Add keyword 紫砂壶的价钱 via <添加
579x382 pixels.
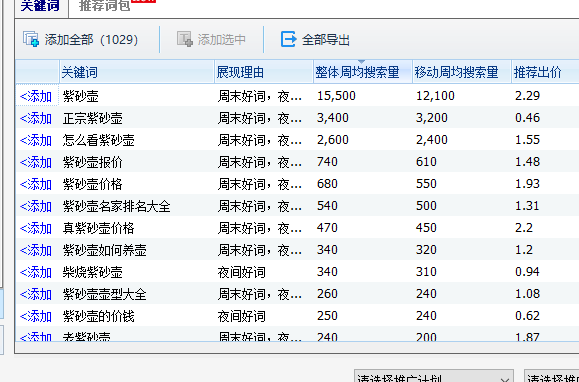point(35,316)
